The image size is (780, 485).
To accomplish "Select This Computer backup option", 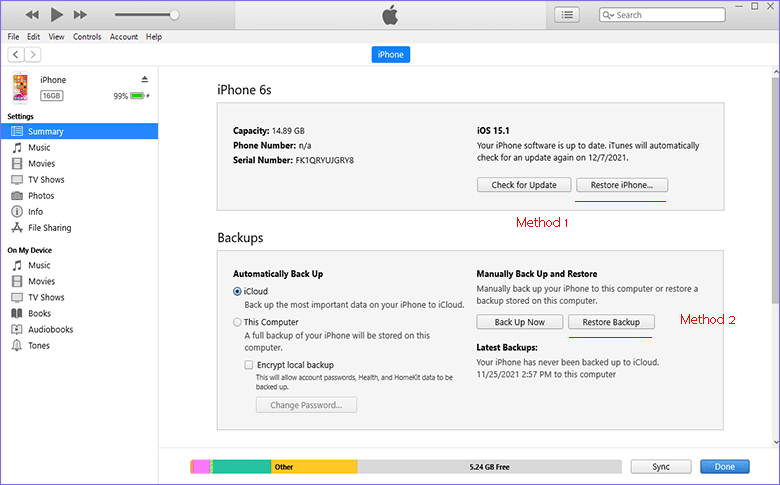I will click(237, 322).
